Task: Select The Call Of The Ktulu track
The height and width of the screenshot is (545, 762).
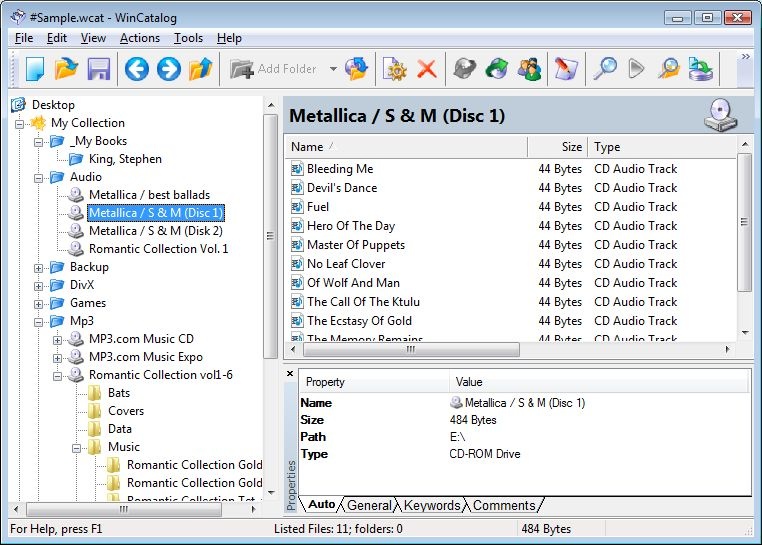Action: [363, 301]
